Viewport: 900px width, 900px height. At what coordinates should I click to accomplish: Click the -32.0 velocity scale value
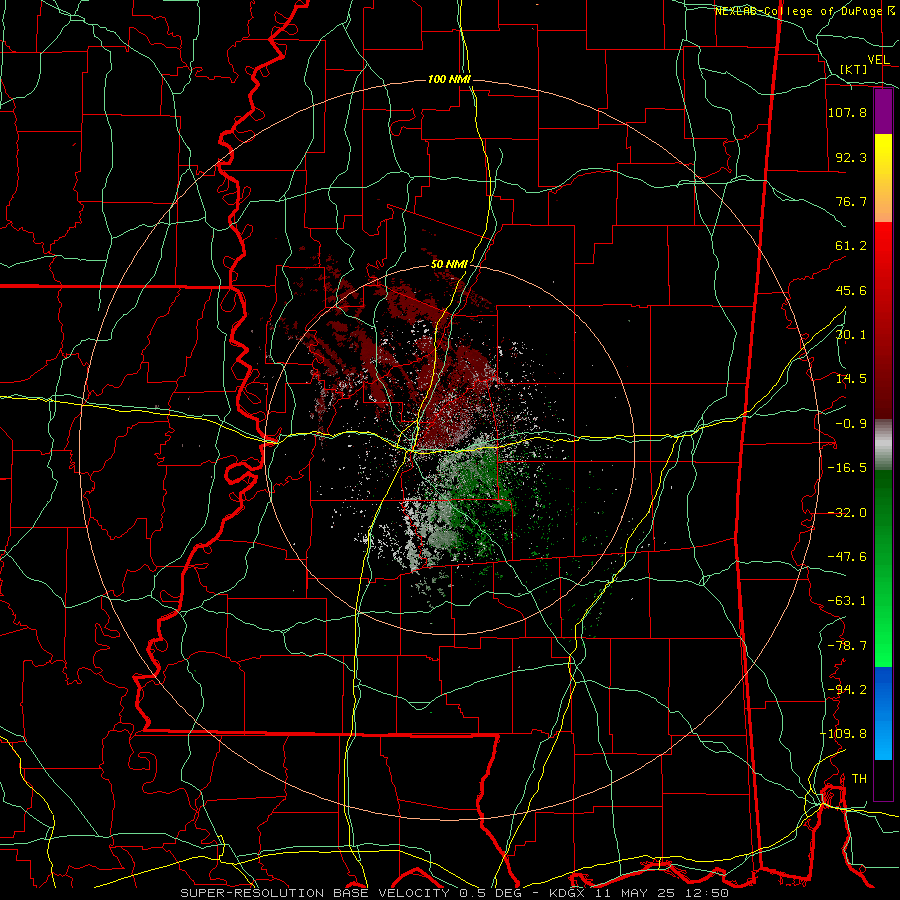pos(847,513)
